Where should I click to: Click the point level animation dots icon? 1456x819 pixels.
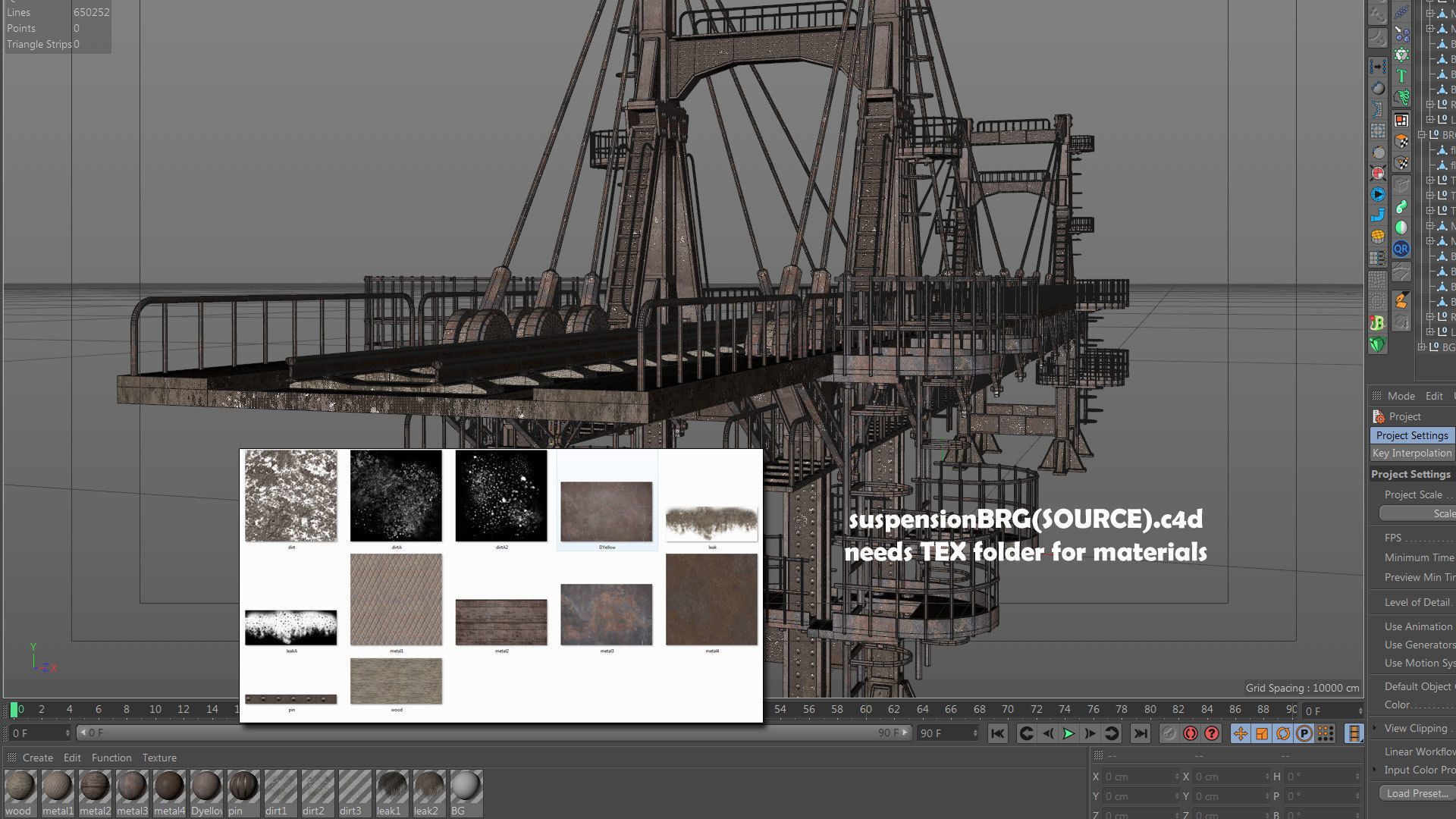click(1326, 733)
